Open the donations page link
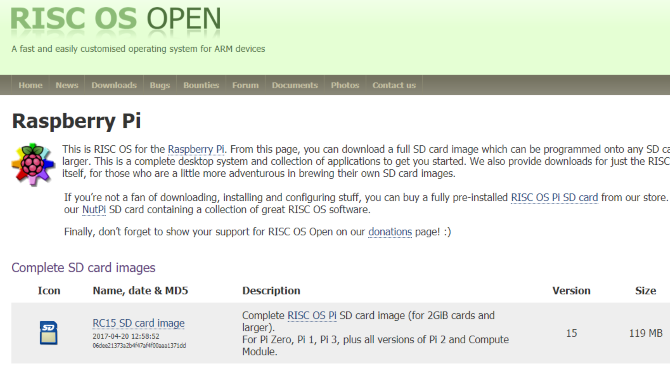The image size is (670, 368). (x=390, y=232)
